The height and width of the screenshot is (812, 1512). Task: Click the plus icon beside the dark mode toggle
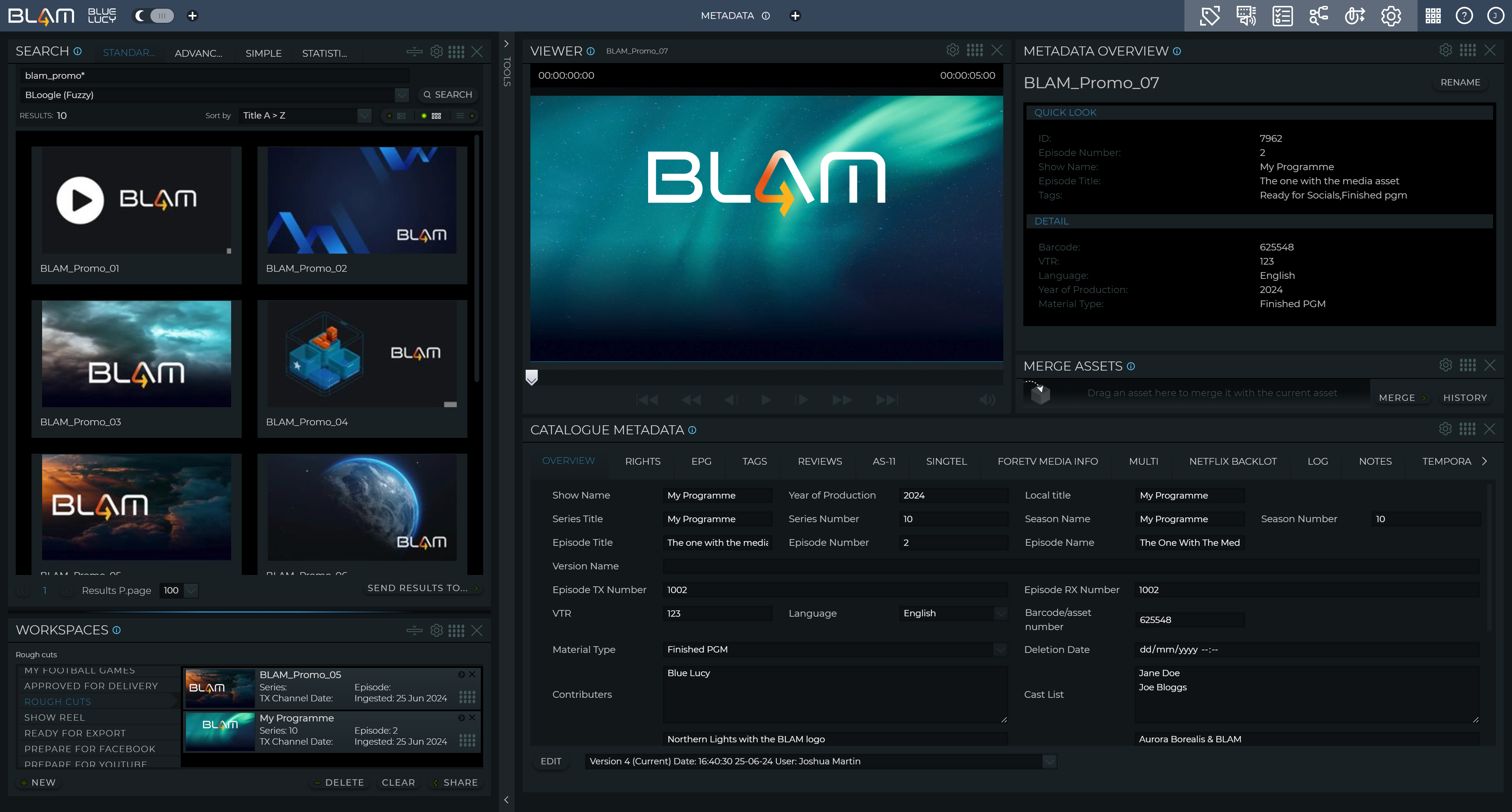192,16
